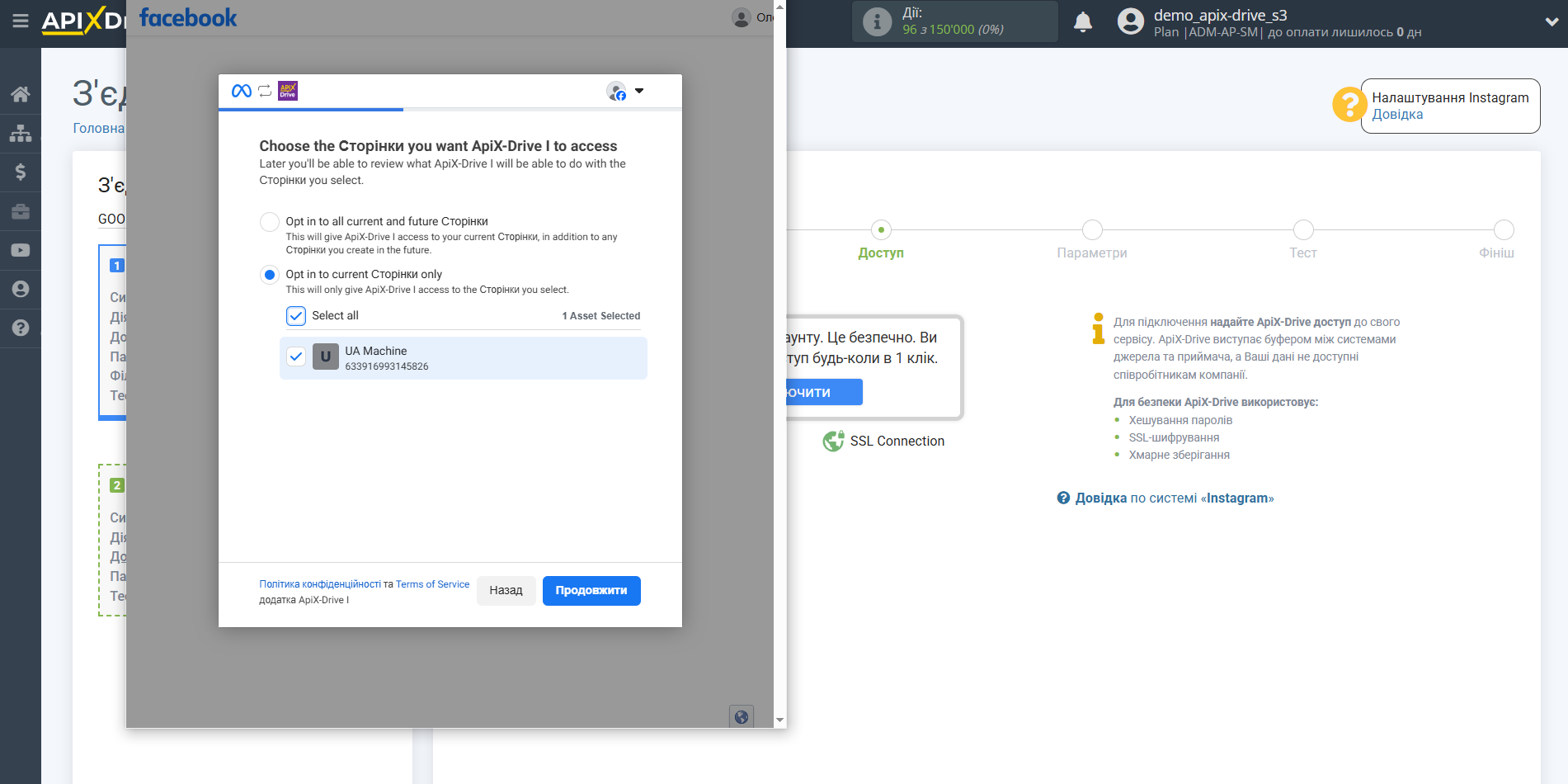Open the hamburger menu in the ApiX-Drive header
Image resolution: width=1568 pixels, height=784 pixels.
coord(21,21)
